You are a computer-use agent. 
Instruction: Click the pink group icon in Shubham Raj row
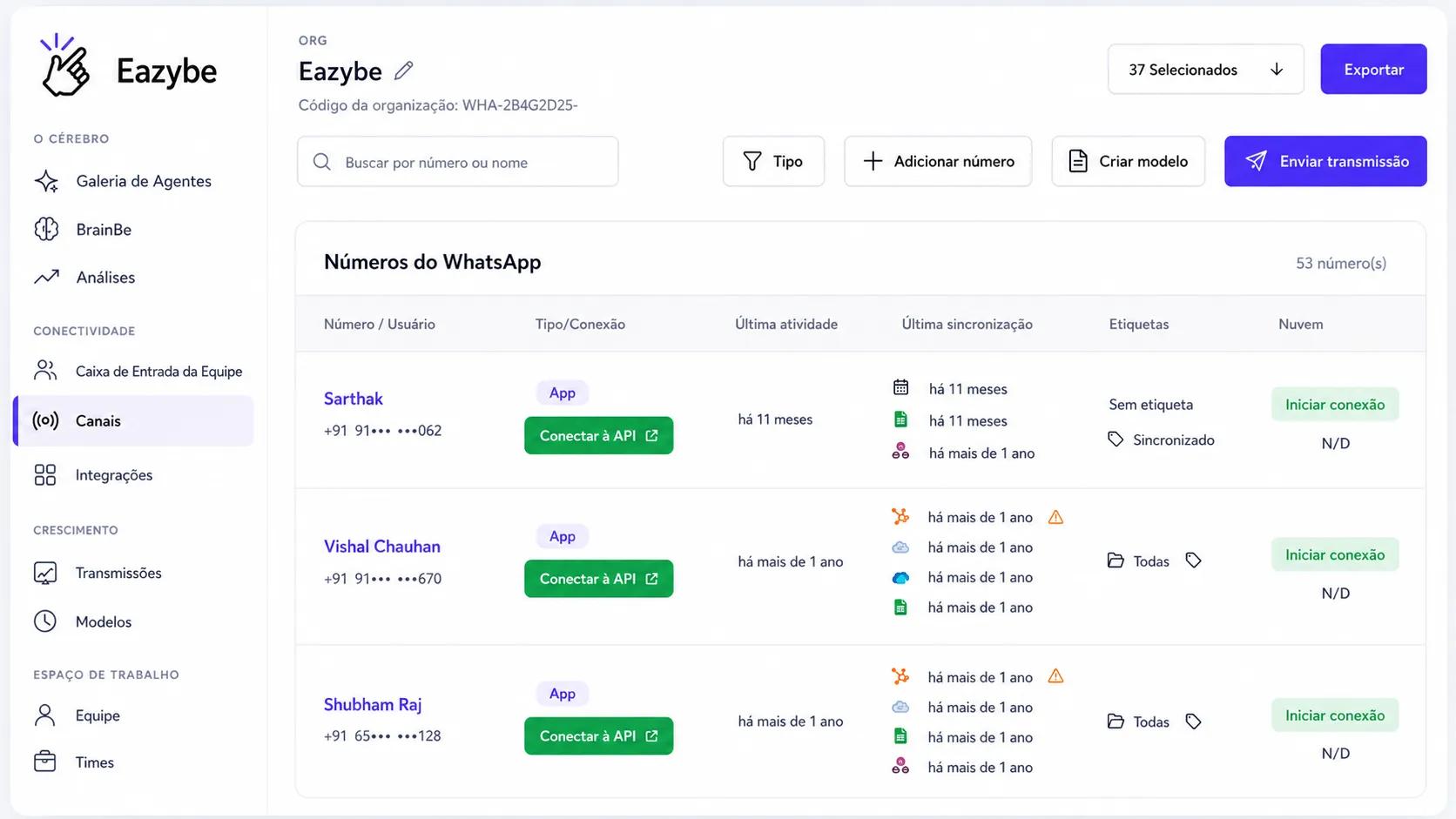[900, 766]
